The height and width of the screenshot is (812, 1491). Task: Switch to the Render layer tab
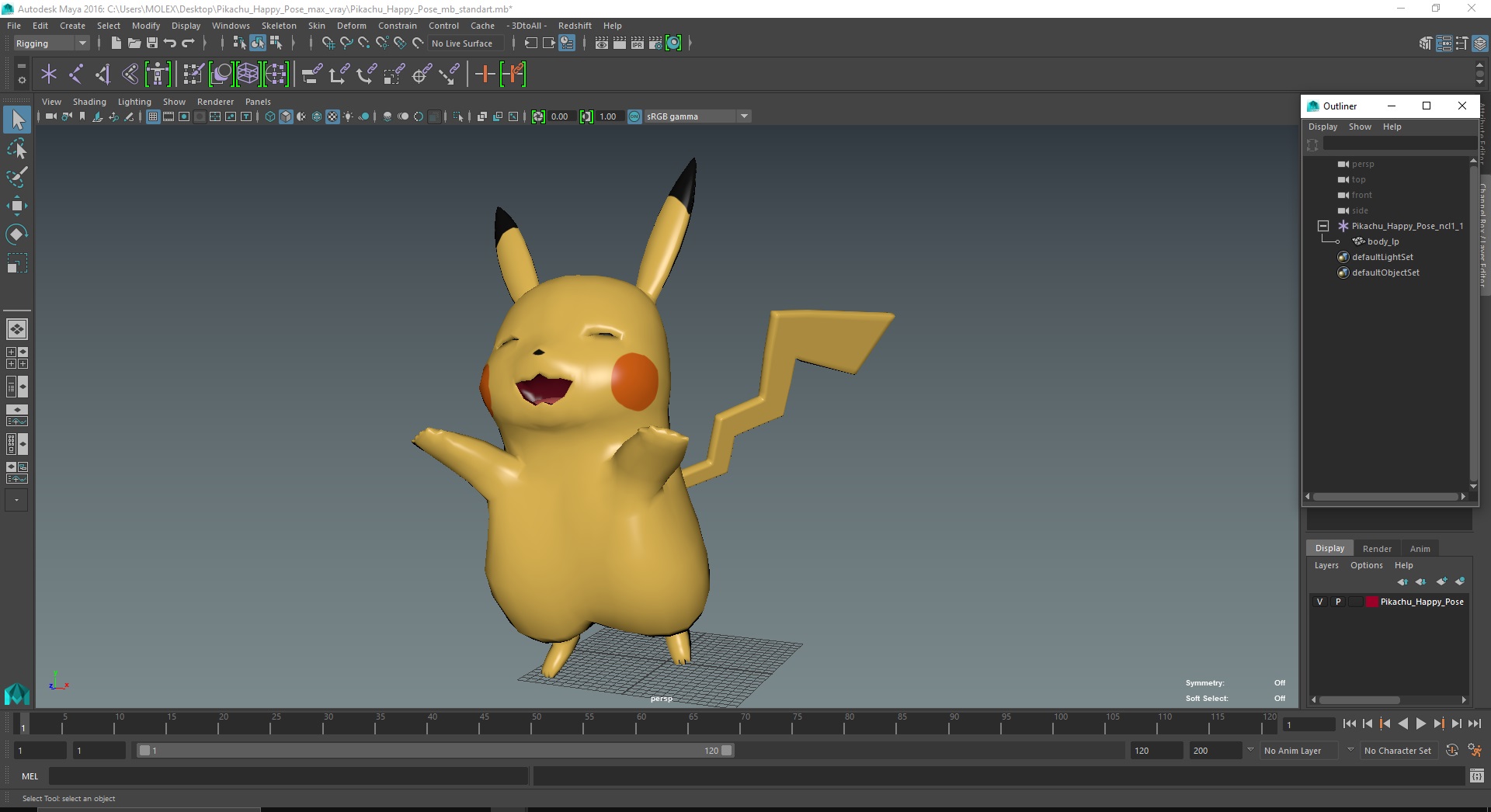[x=1377, y=548]
